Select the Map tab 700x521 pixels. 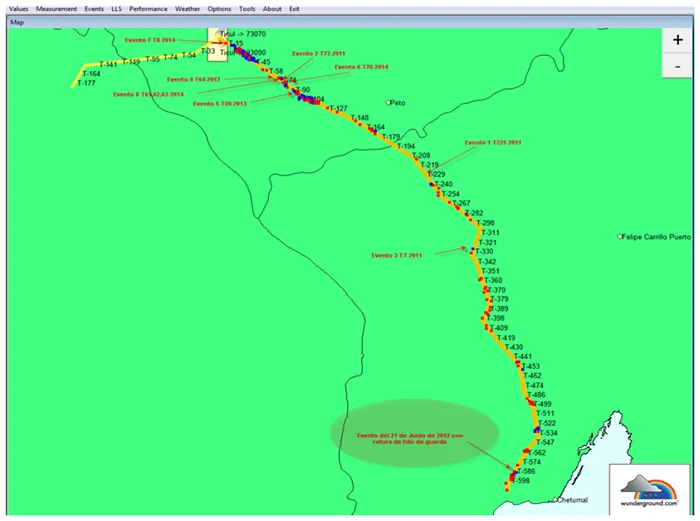pyautogui.click(x=17, y=21)
